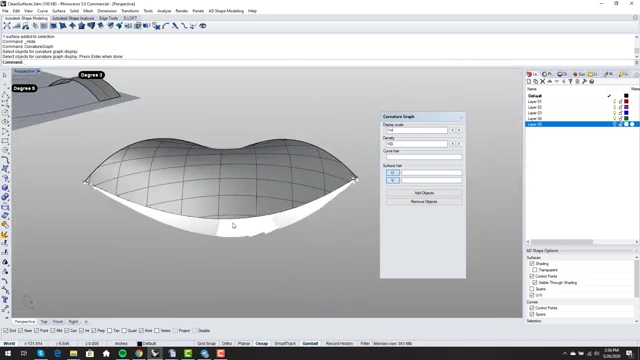This screenshot has height=360, width=640.
Task: Toggle Visible Through Shading checkbox
Action: coord(535,282)
